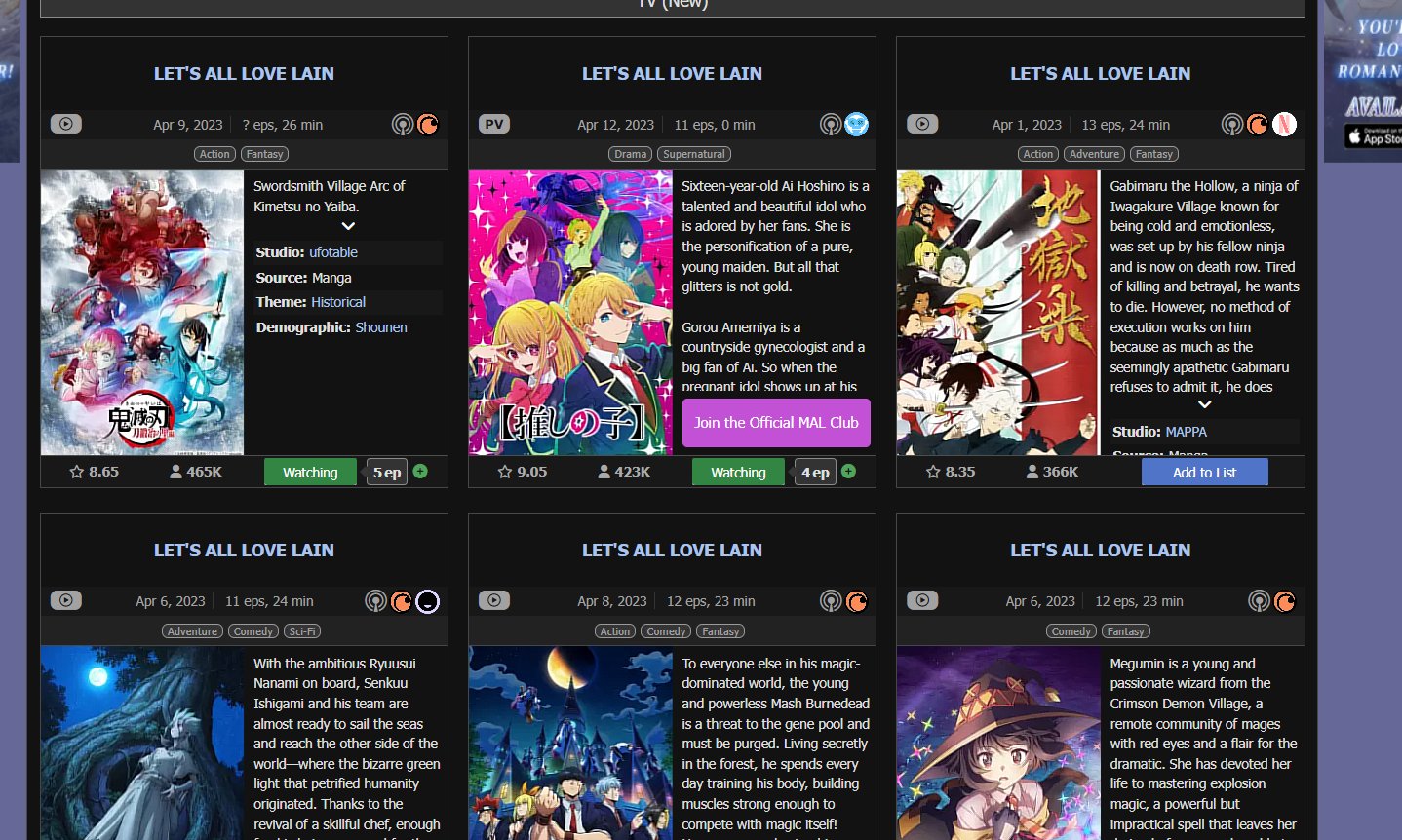Image resolution: width=1402 pixels, height=840 pixels.
Task: Select the TV (New) tab at the top
Action: pyautogui.click(x=673, y=5)
